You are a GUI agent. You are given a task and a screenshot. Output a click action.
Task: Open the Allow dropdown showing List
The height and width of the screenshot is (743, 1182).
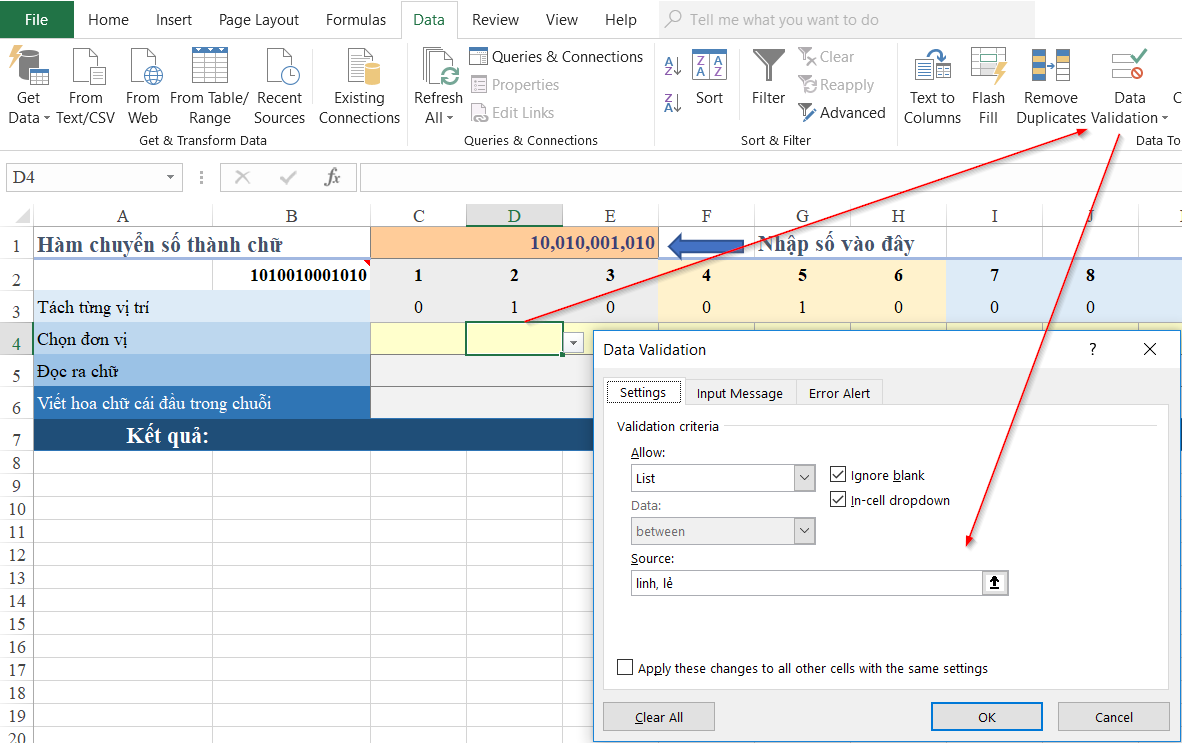(x=804, y=478)
